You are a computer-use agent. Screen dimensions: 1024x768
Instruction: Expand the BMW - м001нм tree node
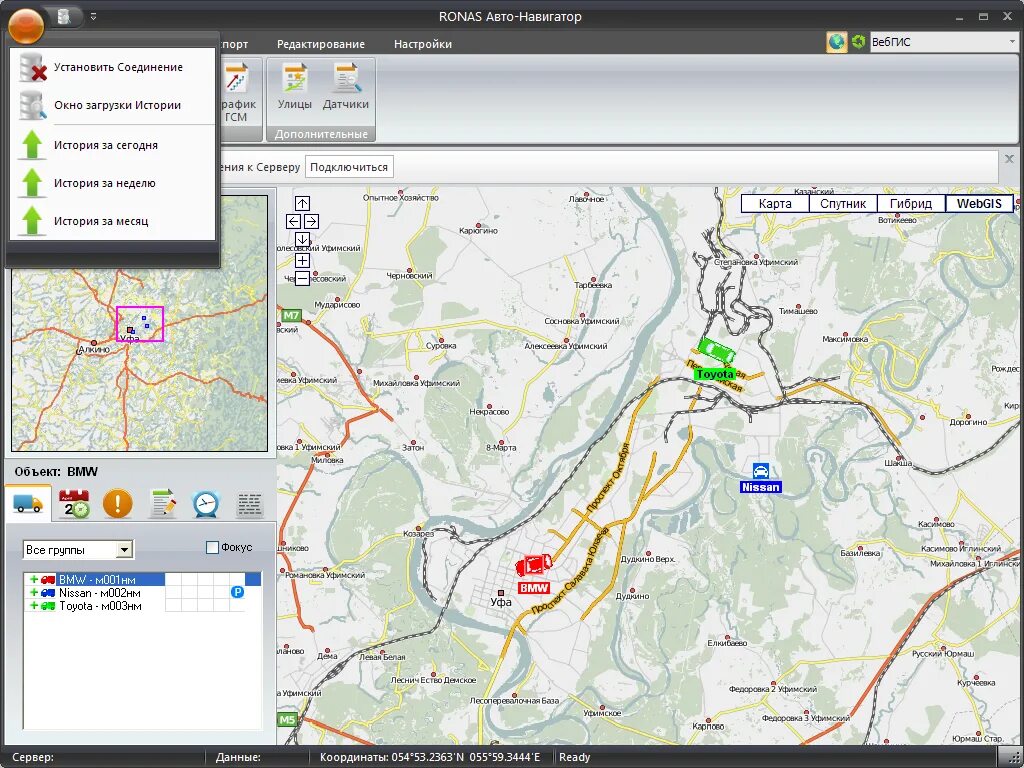(x=34, y=579)
